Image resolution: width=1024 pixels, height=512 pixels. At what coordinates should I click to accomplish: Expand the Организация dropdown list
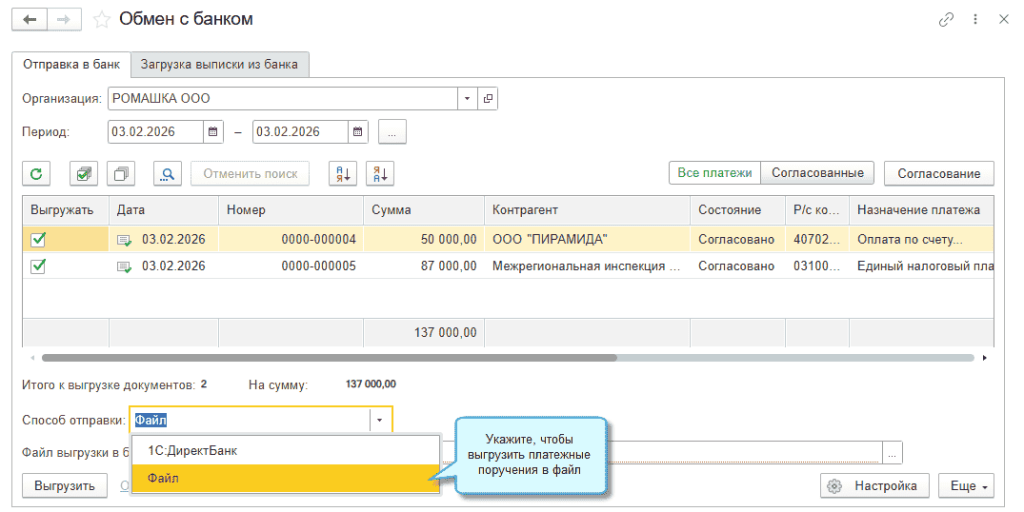point(468,98)
